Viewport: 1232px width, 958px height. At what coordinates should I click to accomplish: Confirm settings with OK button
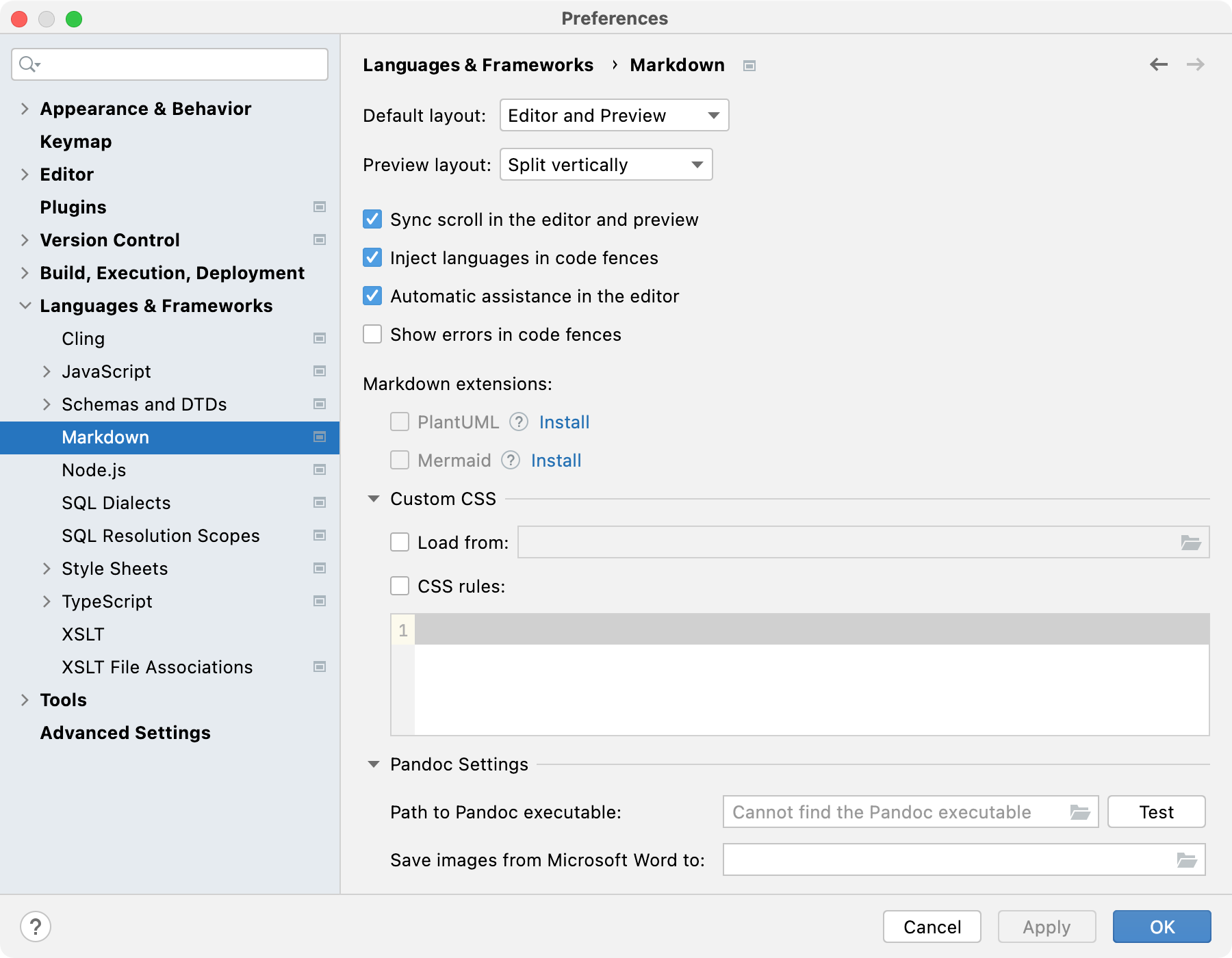click(1162, 927)
